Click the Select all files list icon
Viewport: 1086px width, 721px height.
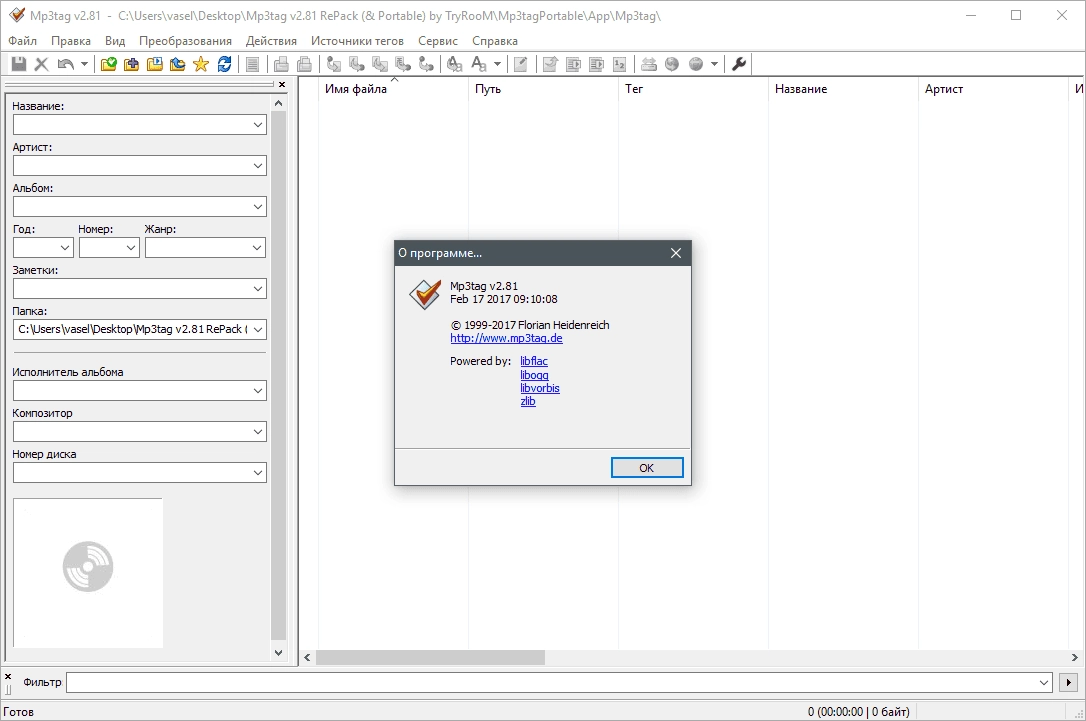pyautogui.click(x=253, y=64)
